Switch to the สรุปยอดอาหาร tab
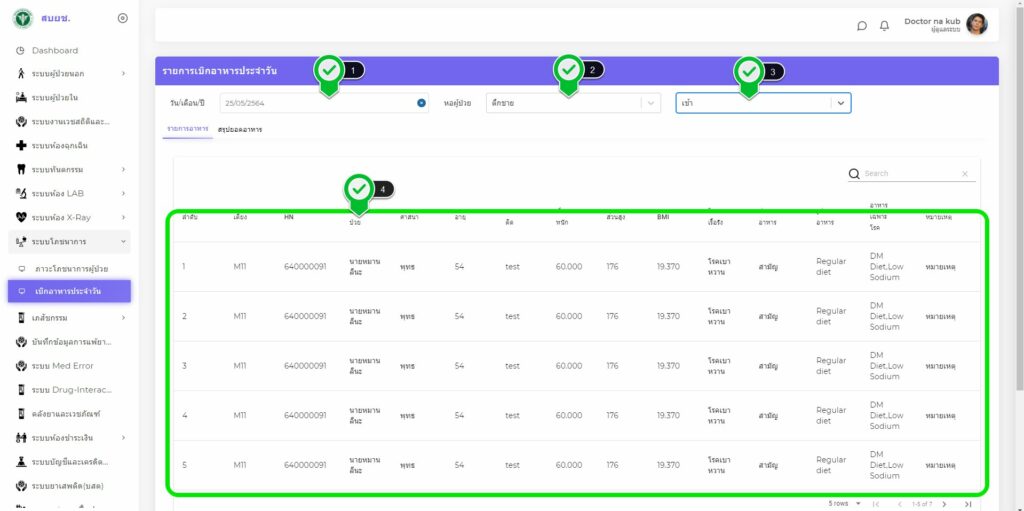Screen dimensions: 1024x511 240,130
